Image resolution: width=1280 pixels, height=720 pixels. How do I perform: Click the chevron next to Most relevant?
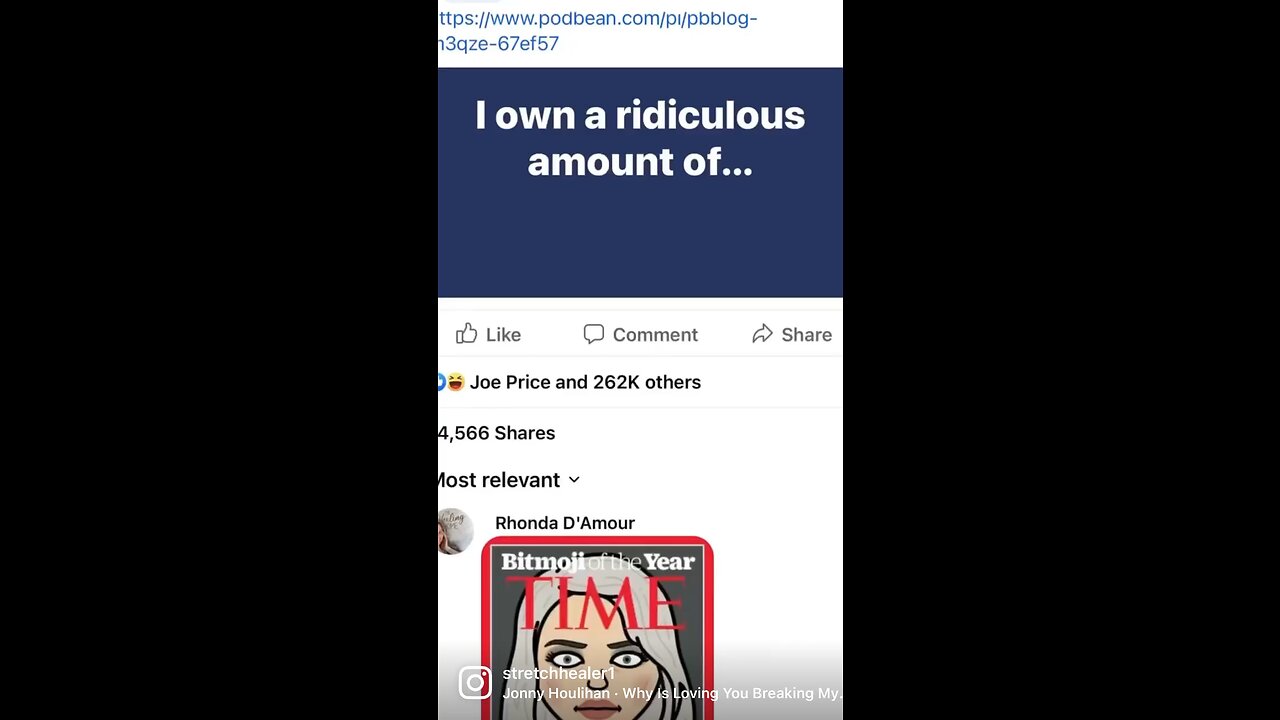574,480
